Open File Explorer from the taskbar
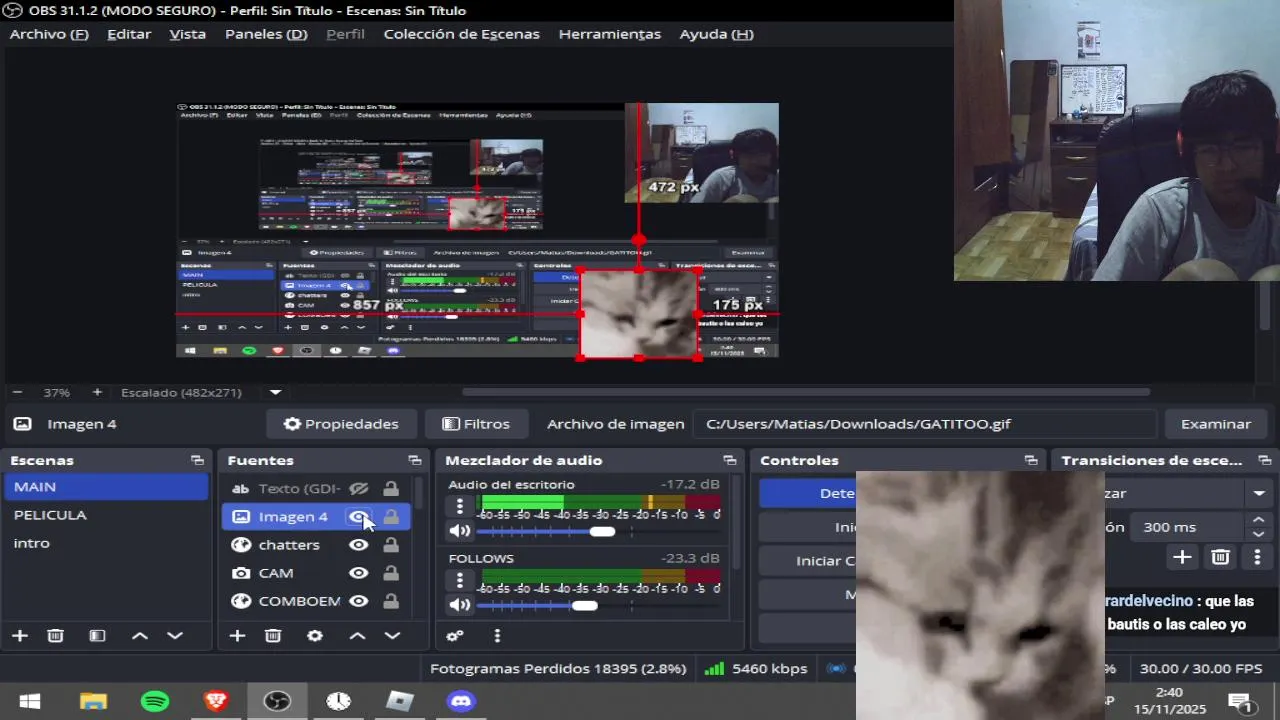Screen dimensions: 1280x720 pos(93,701)
